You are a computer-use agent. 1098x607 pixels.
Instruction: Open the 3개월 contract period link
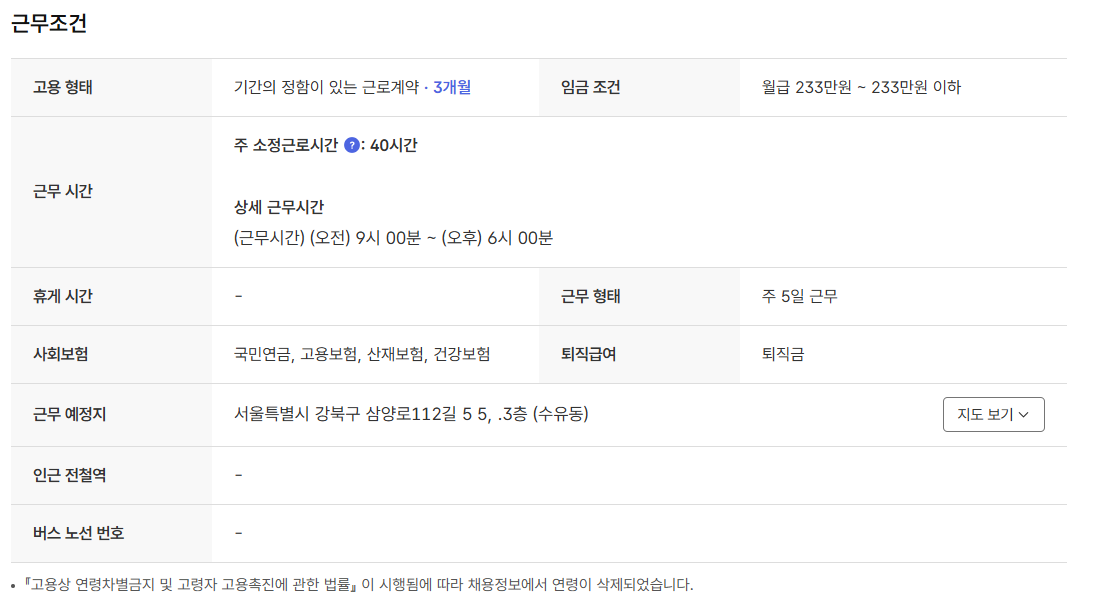(453, 88)
